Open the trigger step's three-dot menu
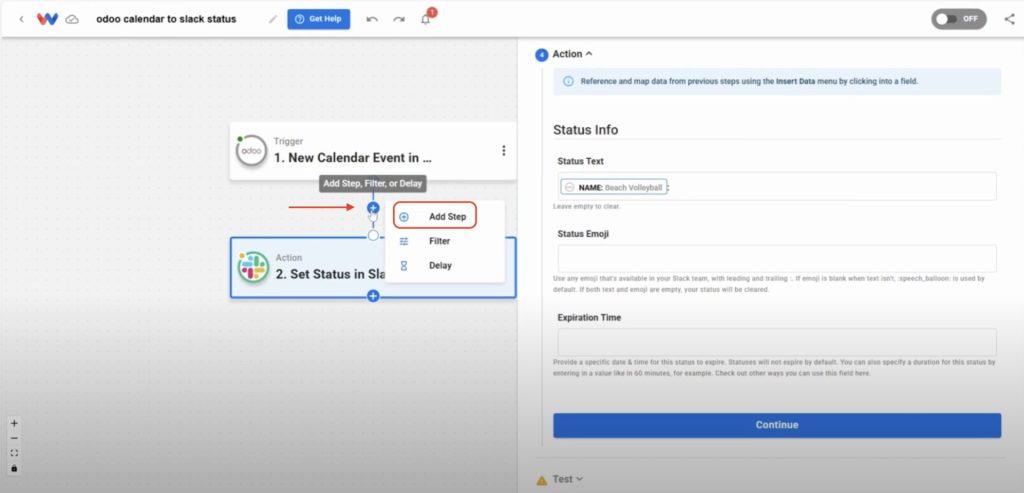Screen dimensions: 1024x493 [x=503, y=150]
